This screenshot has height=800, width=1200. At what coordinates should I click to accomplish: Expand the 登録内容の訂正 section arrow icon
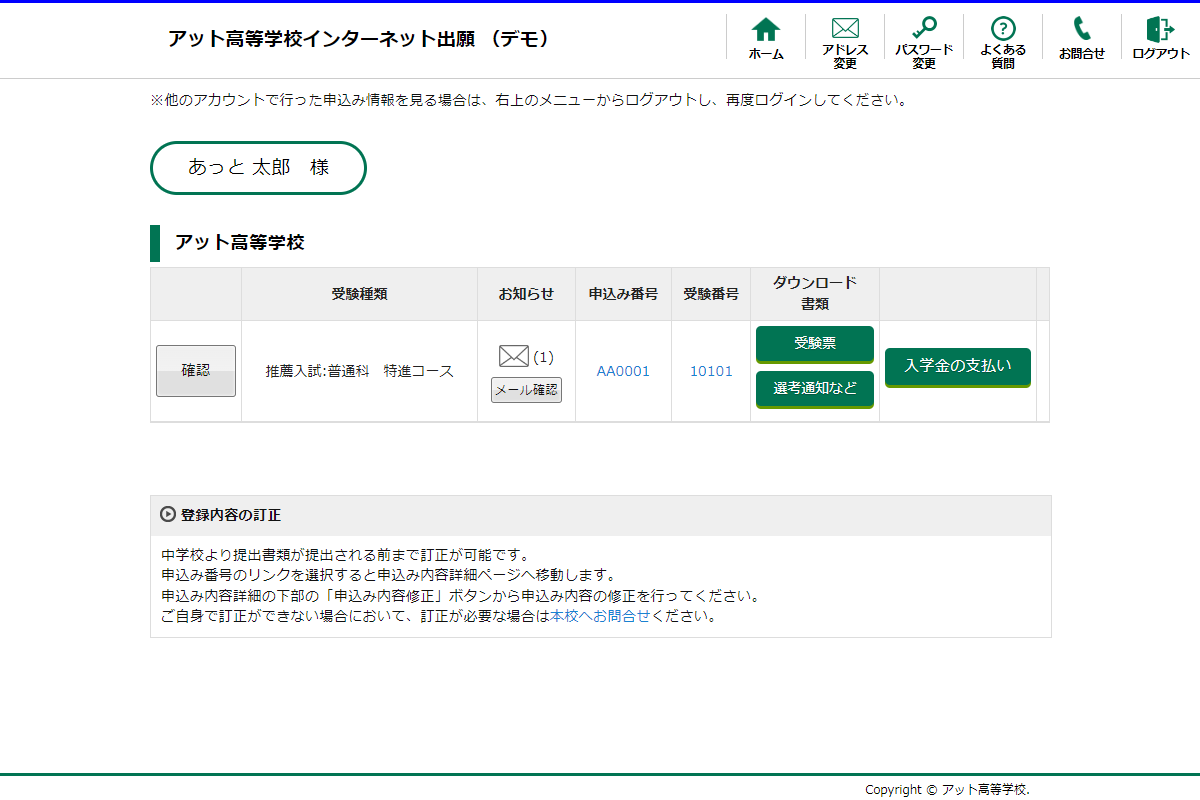(168, 515)
